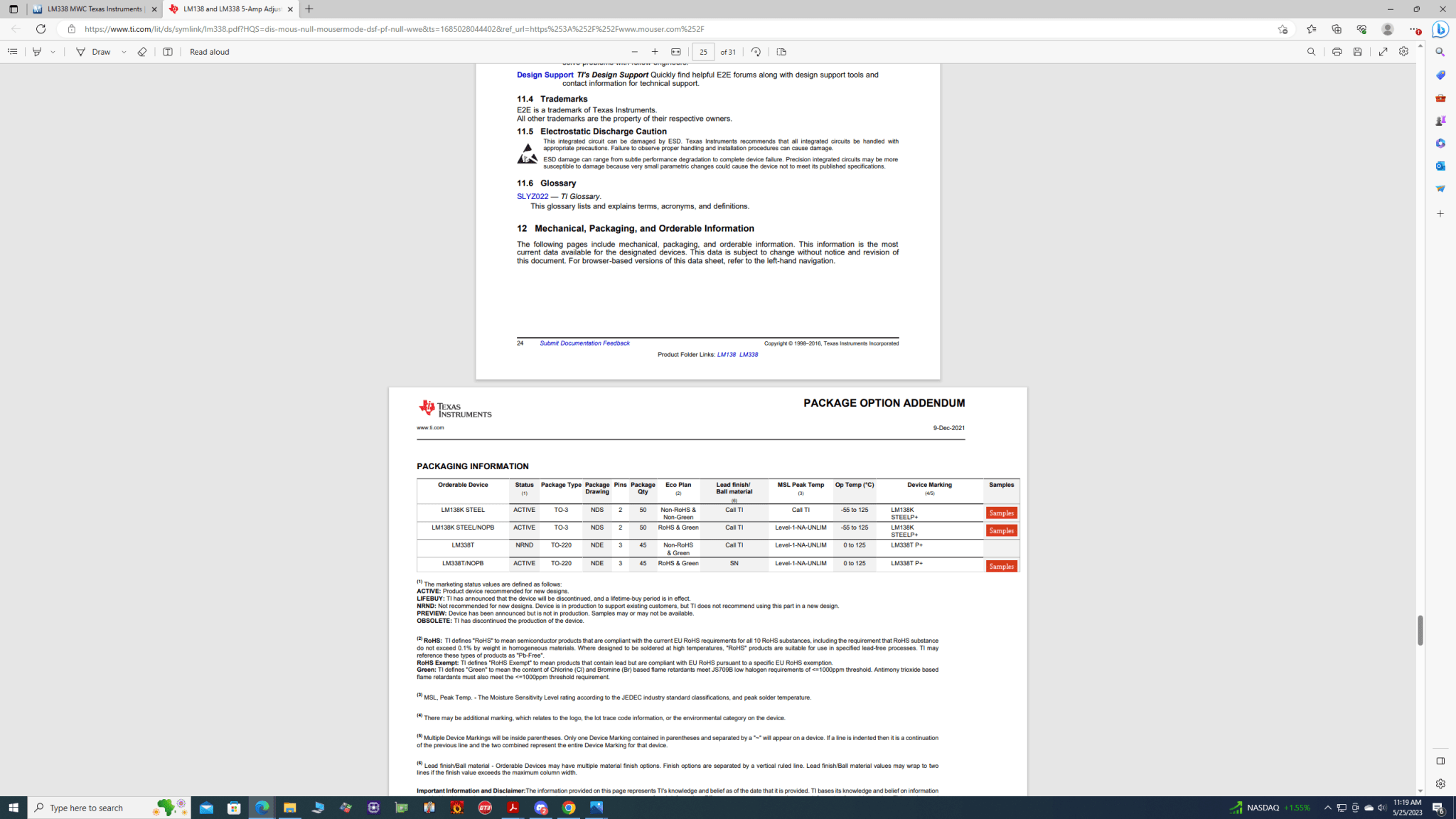Save the PDF with disk icon
This screenshot has width=1456, height=819.
point(1357,52)
